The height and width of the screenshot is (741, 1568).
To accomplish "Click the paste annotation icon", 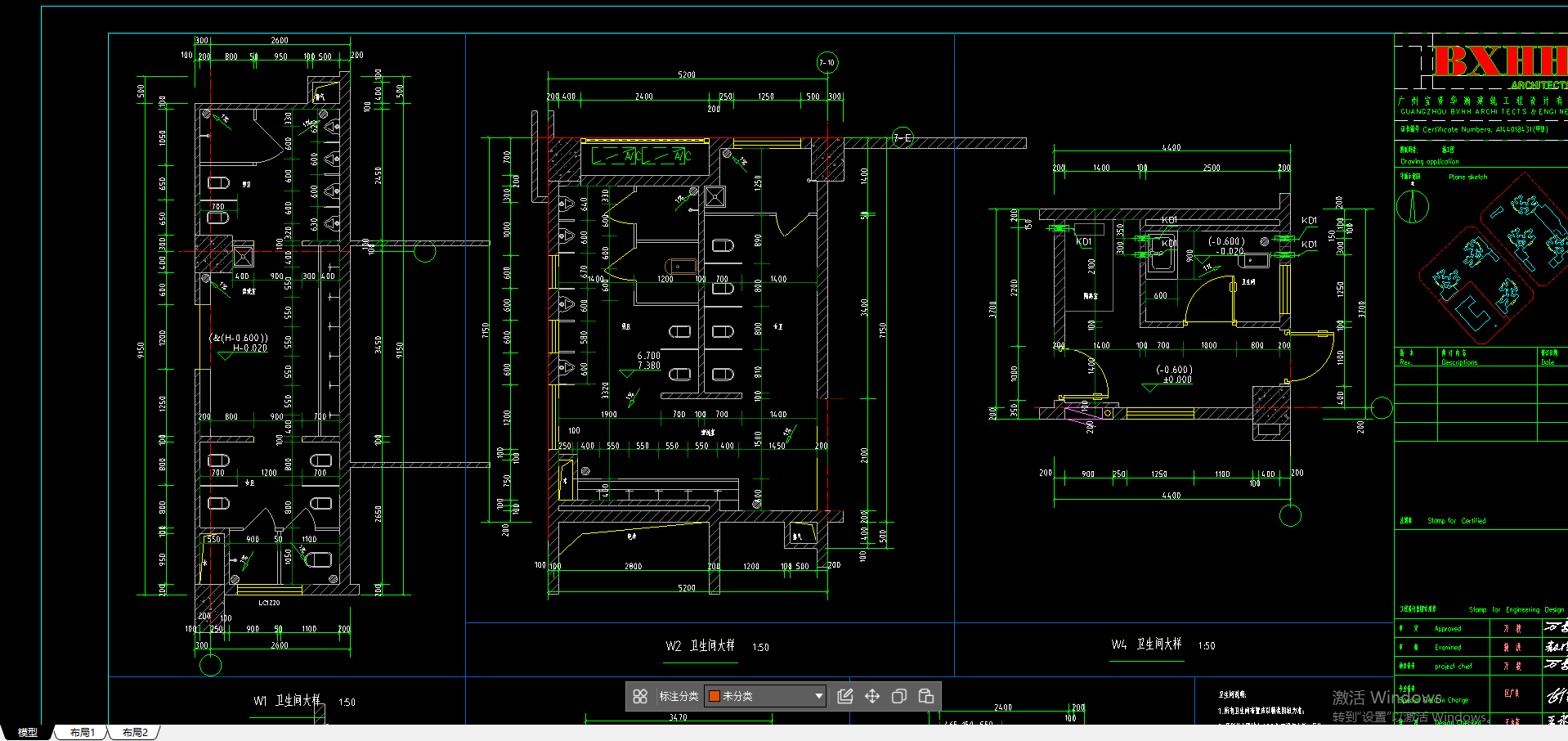I will click(926, 696).
